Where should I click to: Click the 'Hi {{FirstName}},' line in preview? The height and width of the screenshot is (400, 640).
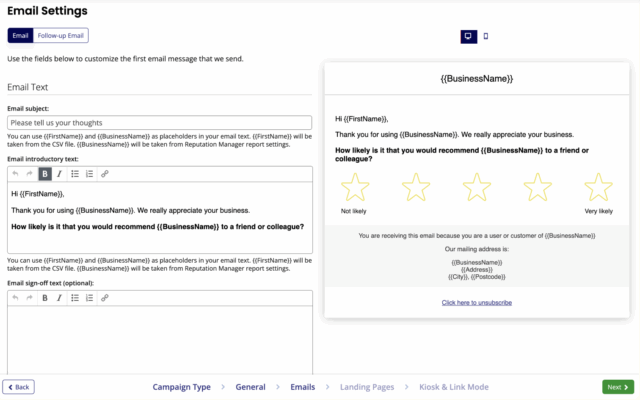(362, 119)
